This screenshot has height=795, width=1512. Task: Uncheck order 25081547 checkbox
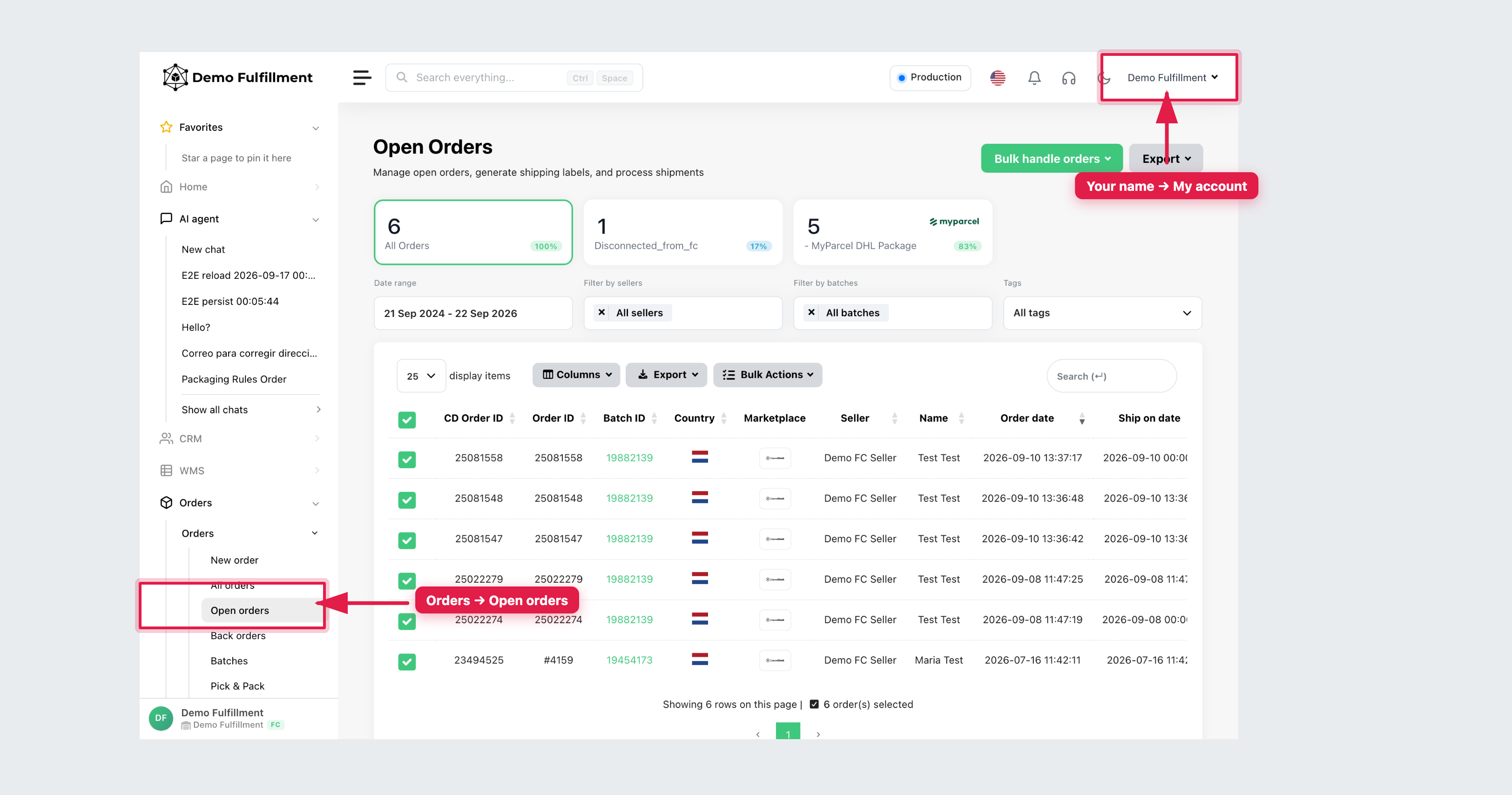coord(407,540)
